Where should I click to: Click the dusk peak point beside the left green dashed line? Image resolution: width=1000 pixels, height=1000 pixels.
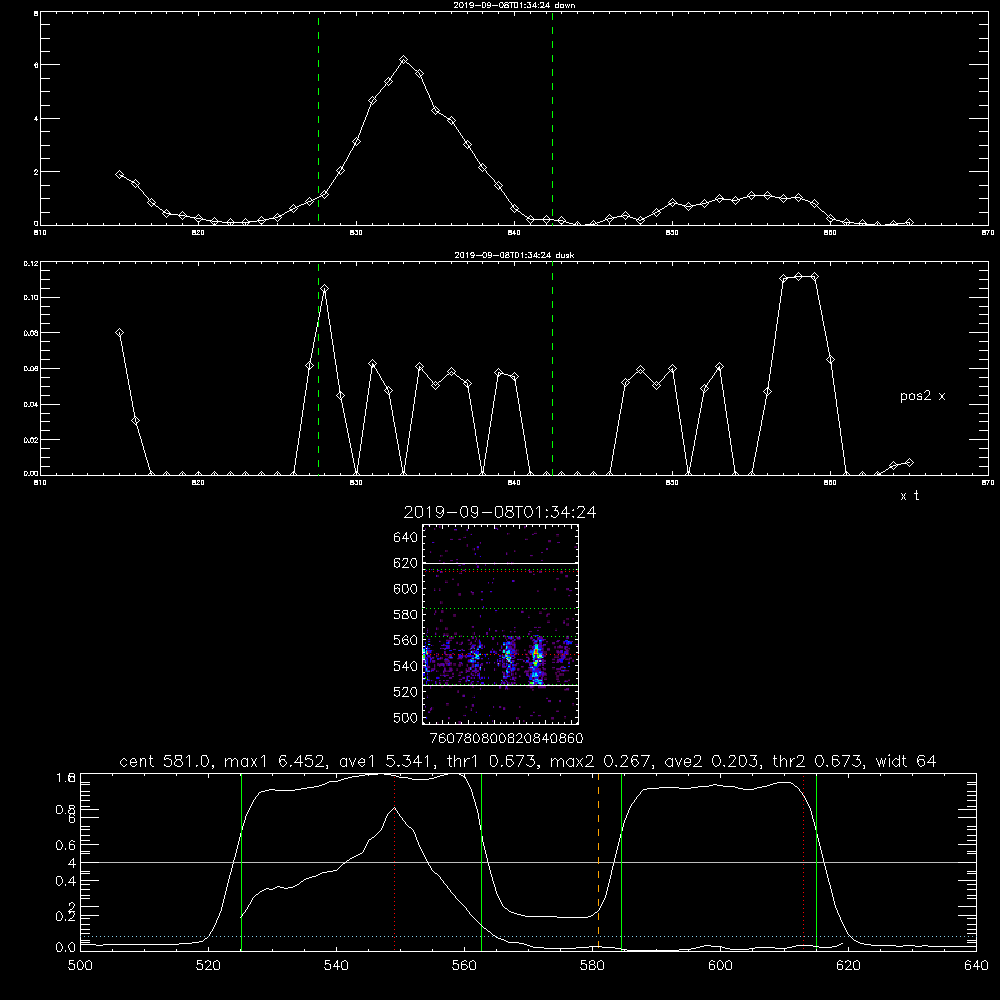(x=325, y=289)
